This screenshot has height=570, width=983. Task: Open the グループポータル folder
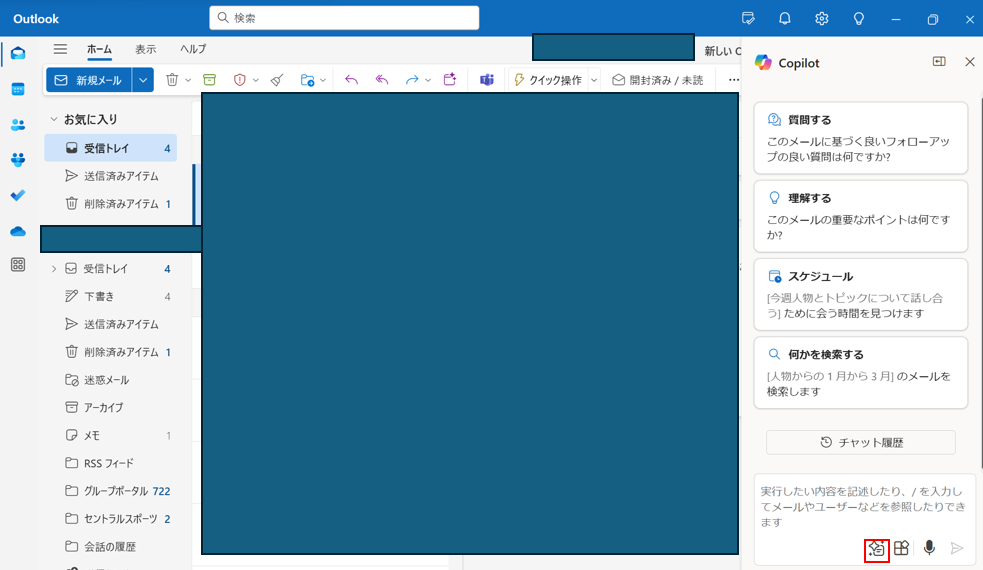[110, 490]
